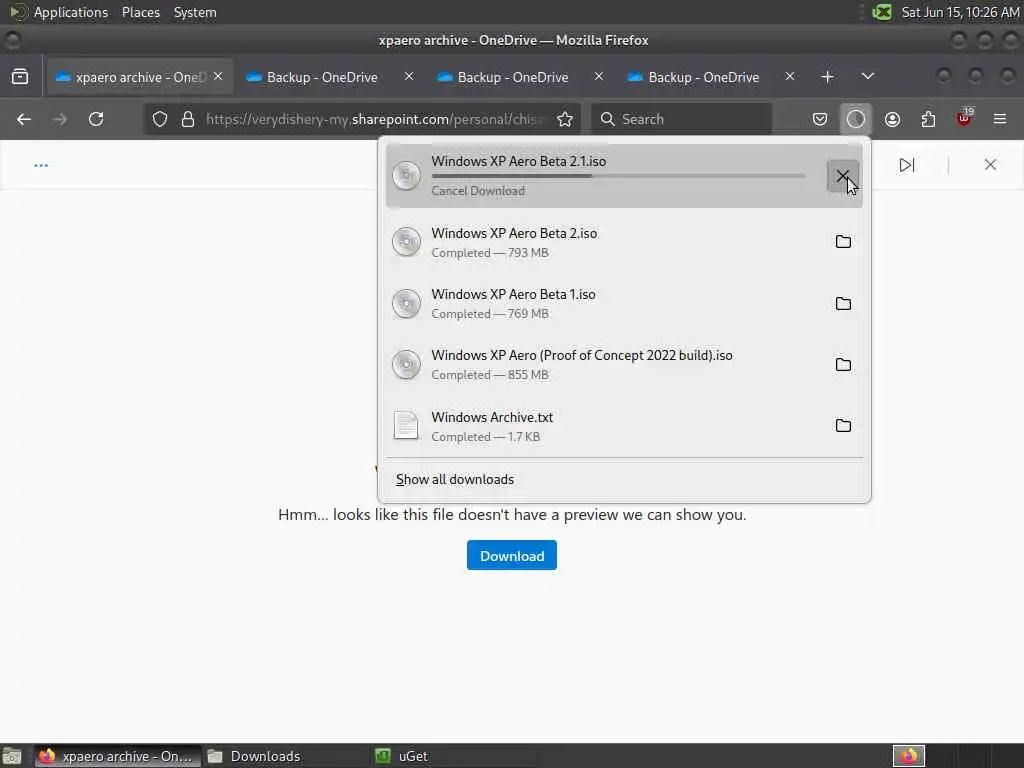
Task: Open containing folder for Windows XP Aero Beta 2.iso
Action: pyautogui.click(x=843, y=242)
